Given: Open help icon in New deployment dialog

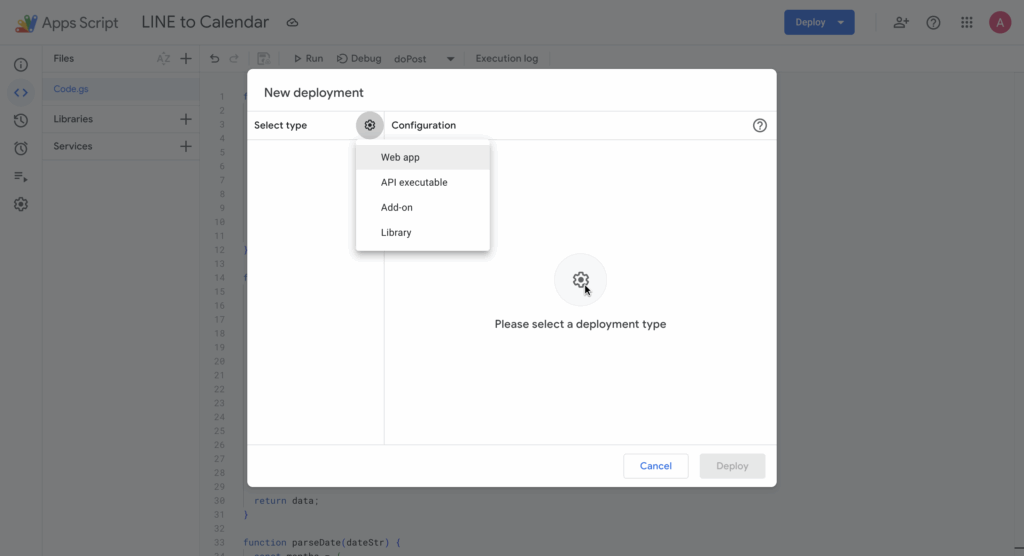Looking at the screenshot, I should click(x=760, y=125).
